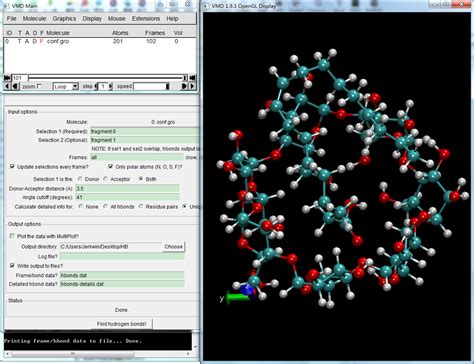Toggle the Top (T) flag for conf.gro
Viewport: 474px width, 364px height.
tap(19, 41)
